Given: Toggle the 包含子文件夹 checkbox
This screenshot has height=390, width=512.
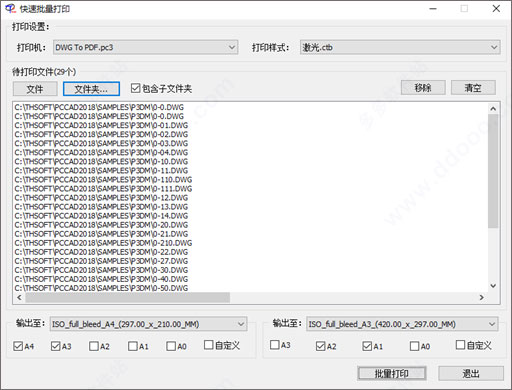Looking at the screenshot, I should 161,89.
